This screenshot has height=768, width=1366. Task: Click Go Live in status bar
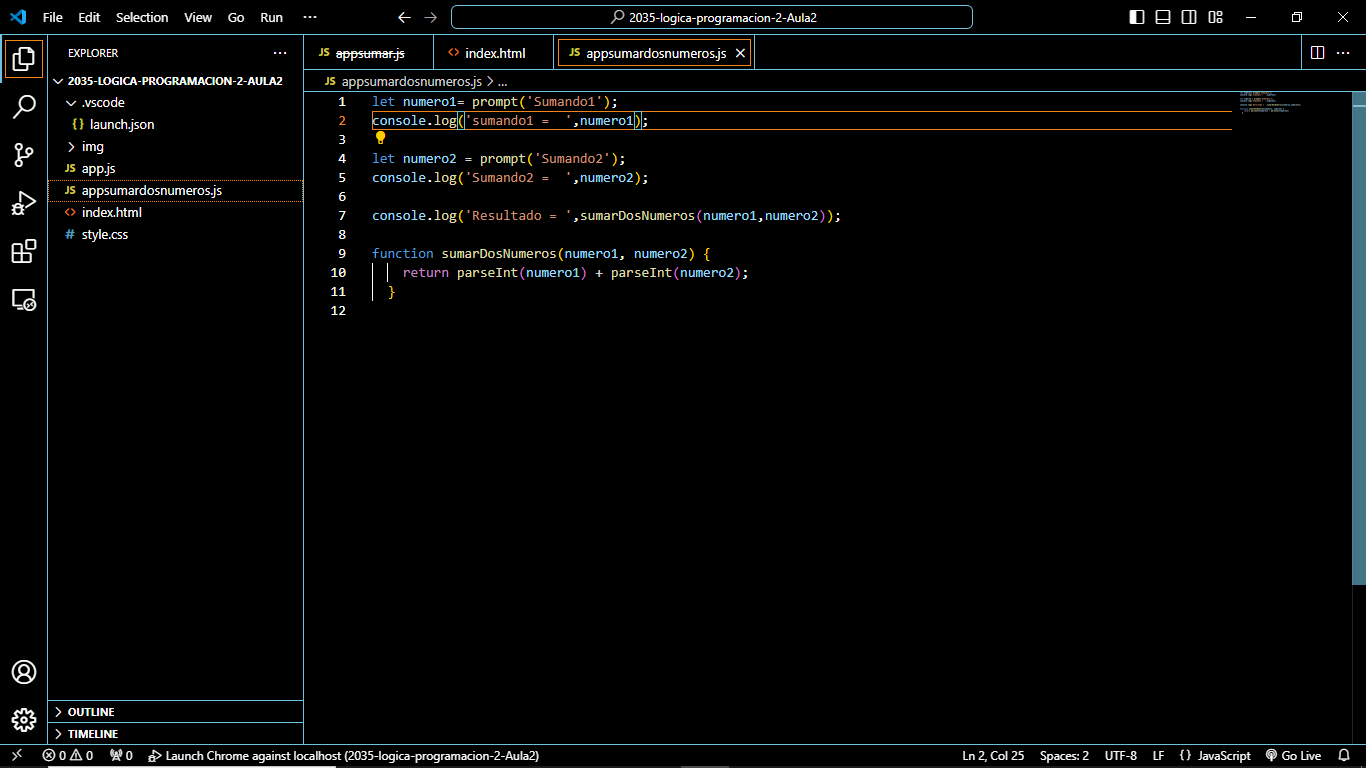[1293, 756]
